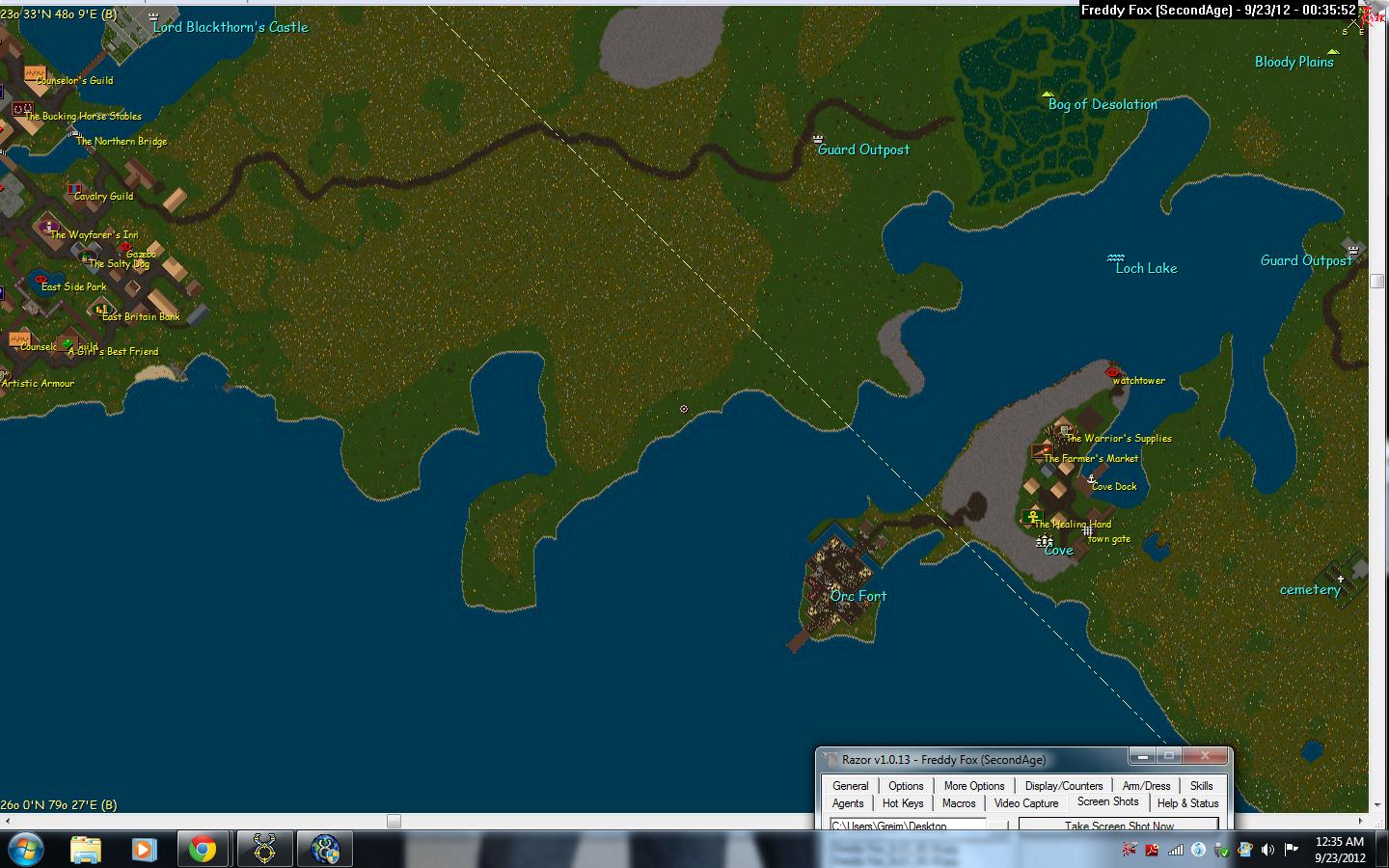Select the watchtower red eye marker
The image size is (1389, 868).
coord(1112,372)
